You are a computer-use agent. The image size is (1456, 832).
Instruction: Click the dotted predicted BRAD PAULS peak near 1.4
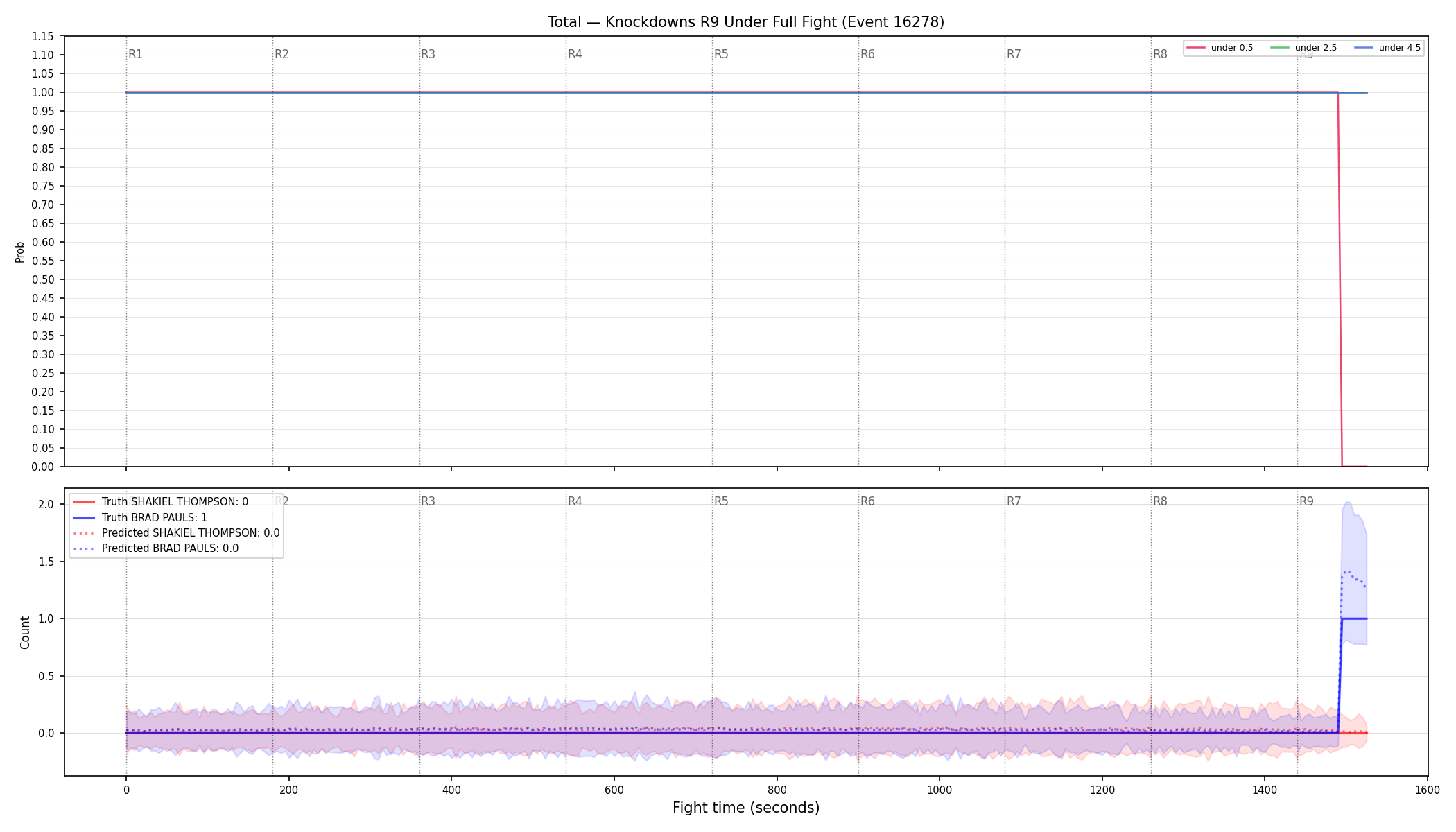point(1349,572)
